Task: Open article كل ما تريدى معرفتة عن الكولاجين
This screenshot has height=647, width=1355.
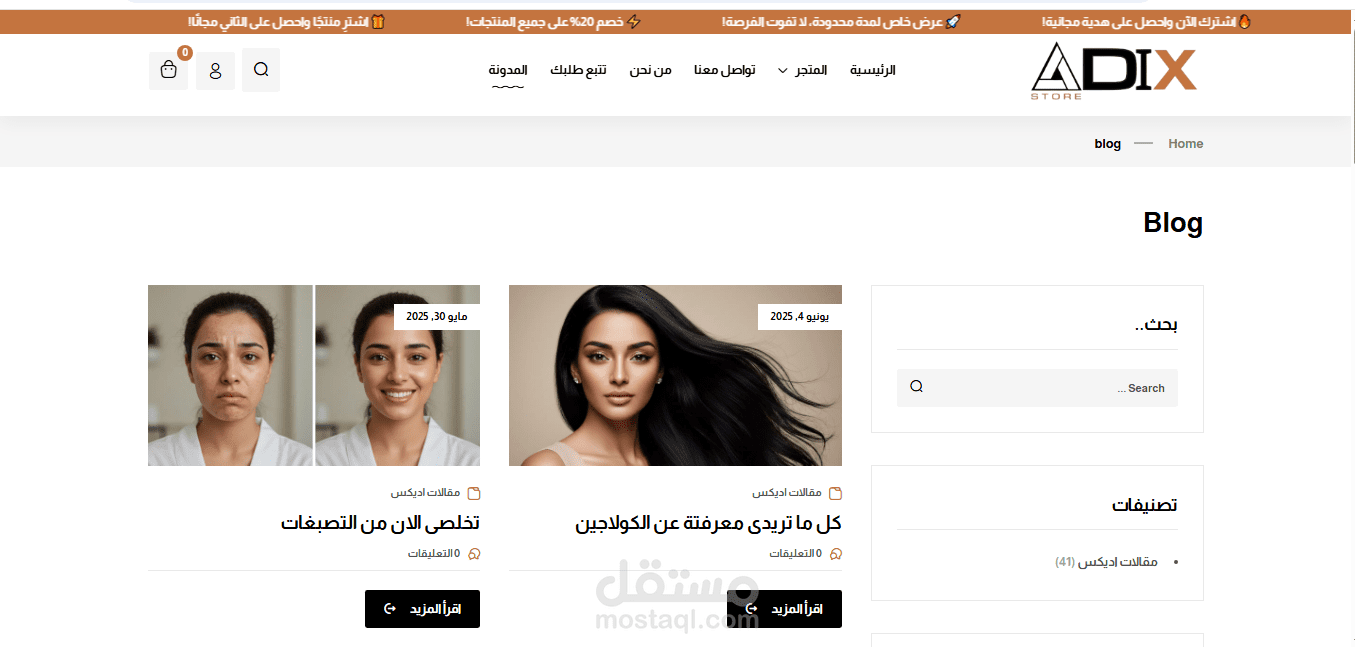Action: click(x=708, y=523)
